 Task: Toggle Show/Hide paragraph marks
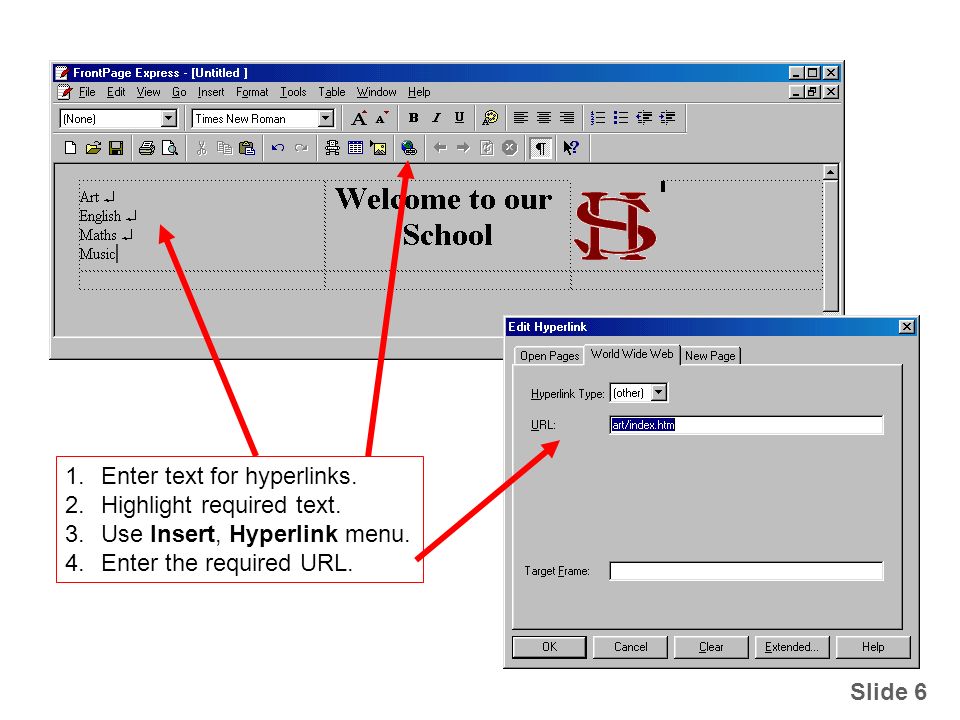point(541,148)
